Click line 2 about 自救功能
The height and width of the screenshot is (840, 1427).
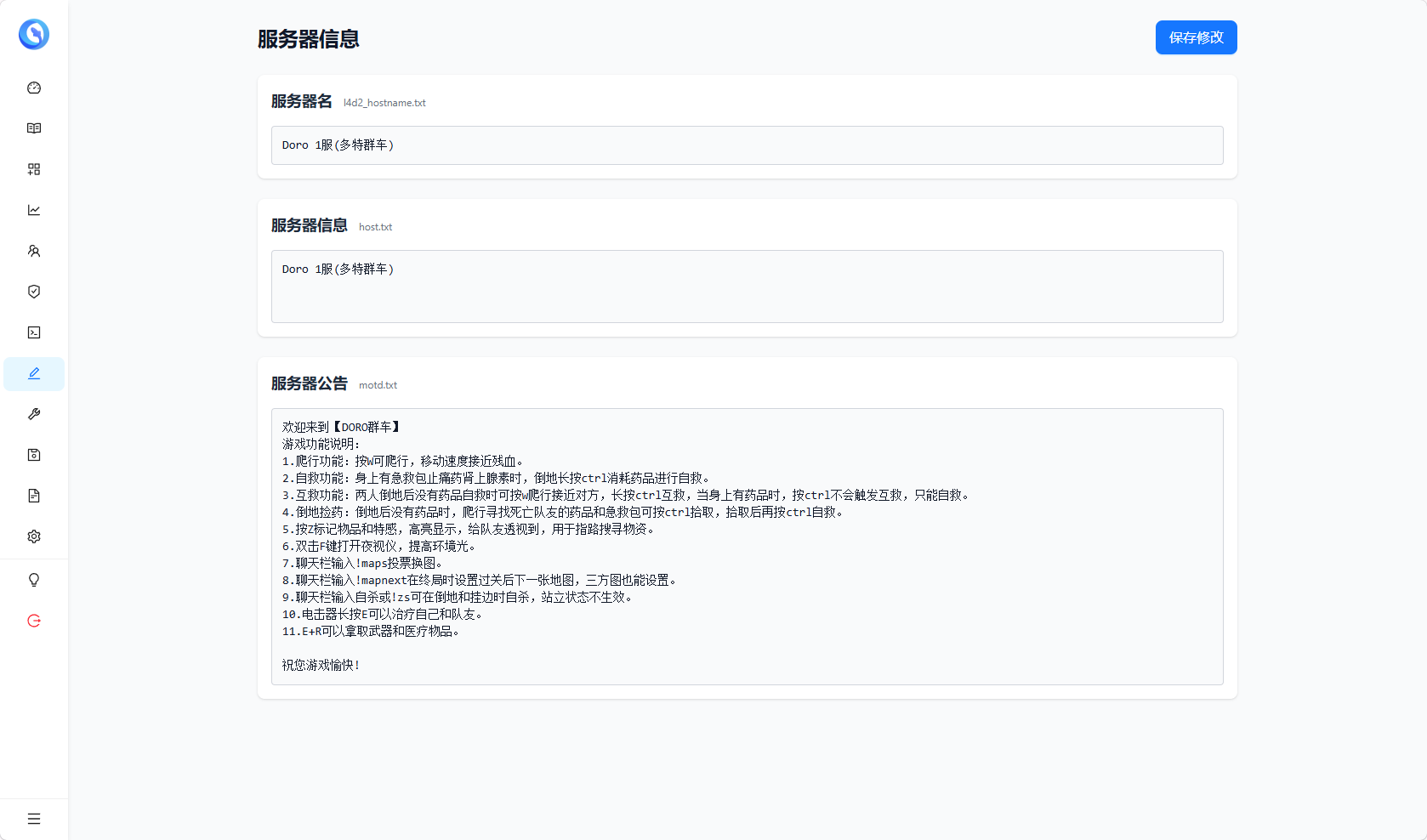tap(496, 478)
